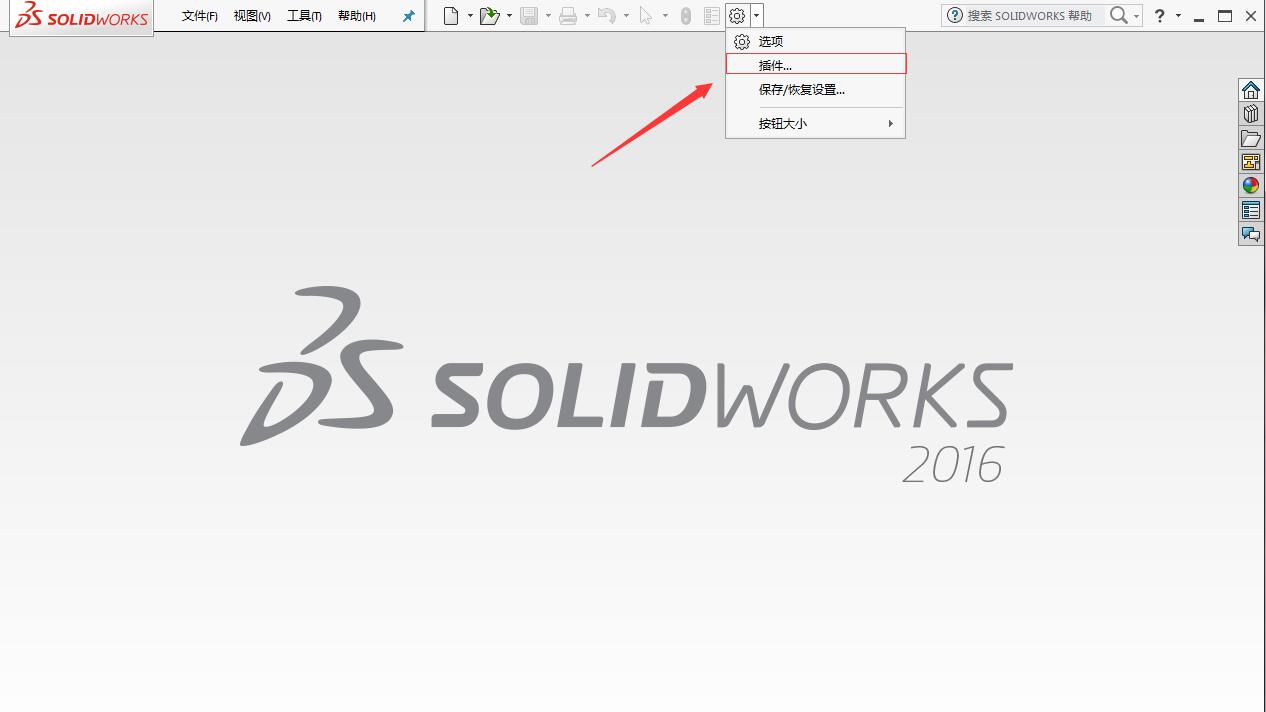Maximize the SOLIDWORKS window

(x=1225, y=16)
